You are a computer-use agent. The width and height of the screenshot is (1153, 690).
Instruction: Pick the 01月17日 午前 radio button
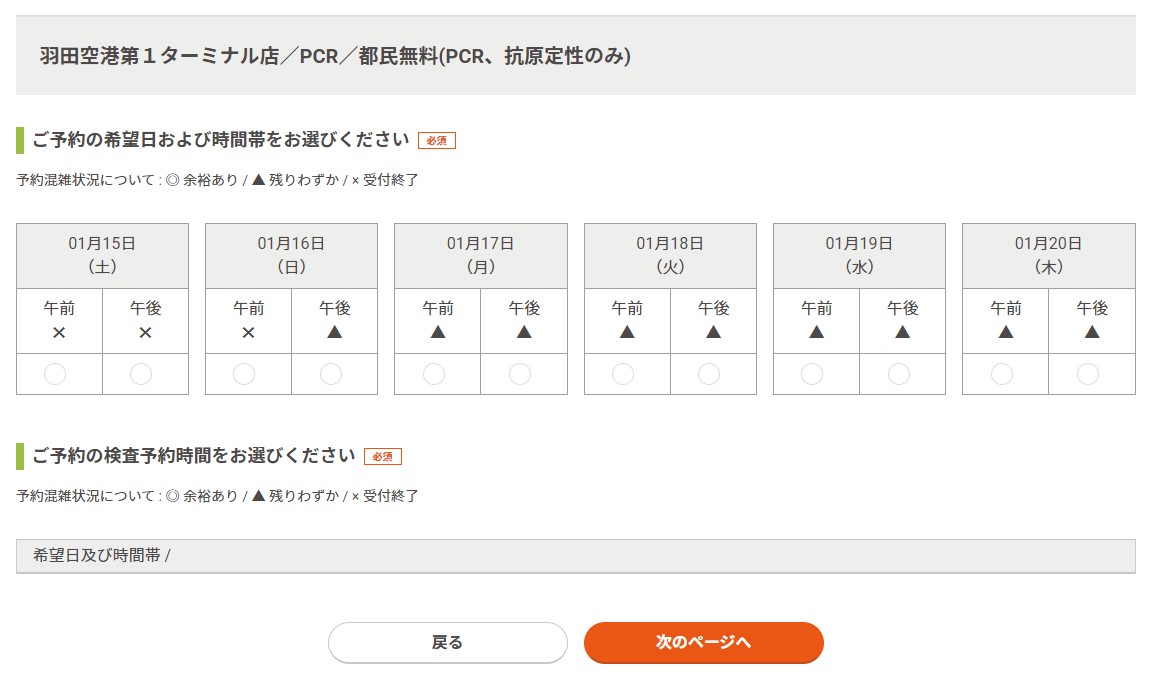(x=434, y=374)
